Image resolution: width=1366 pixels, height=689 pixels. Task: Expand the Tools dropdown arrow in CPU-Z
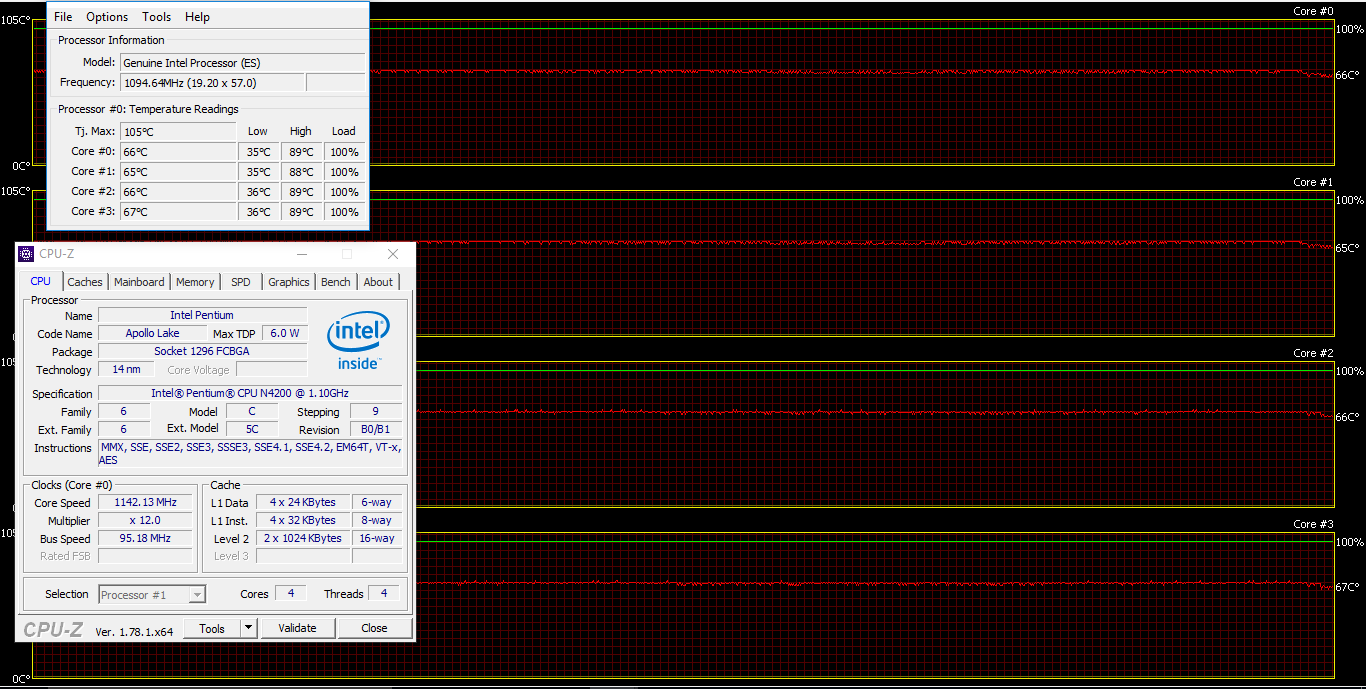(x=249, y=628)
